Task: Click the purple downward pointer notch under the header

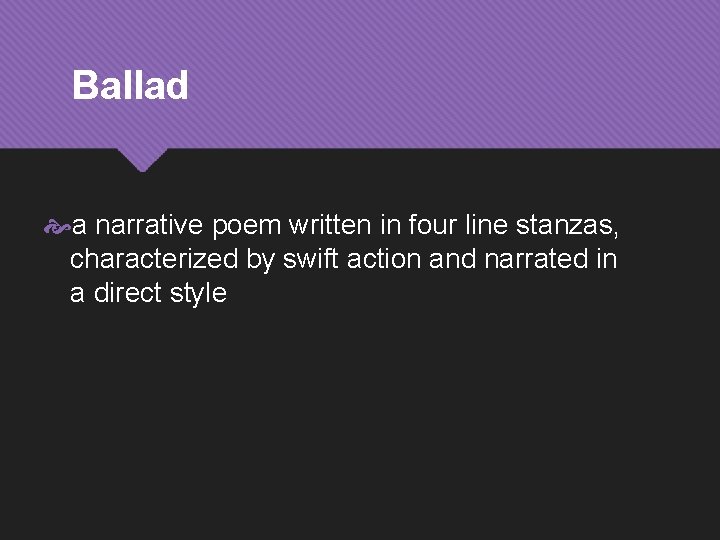Action: coord(140,158)
